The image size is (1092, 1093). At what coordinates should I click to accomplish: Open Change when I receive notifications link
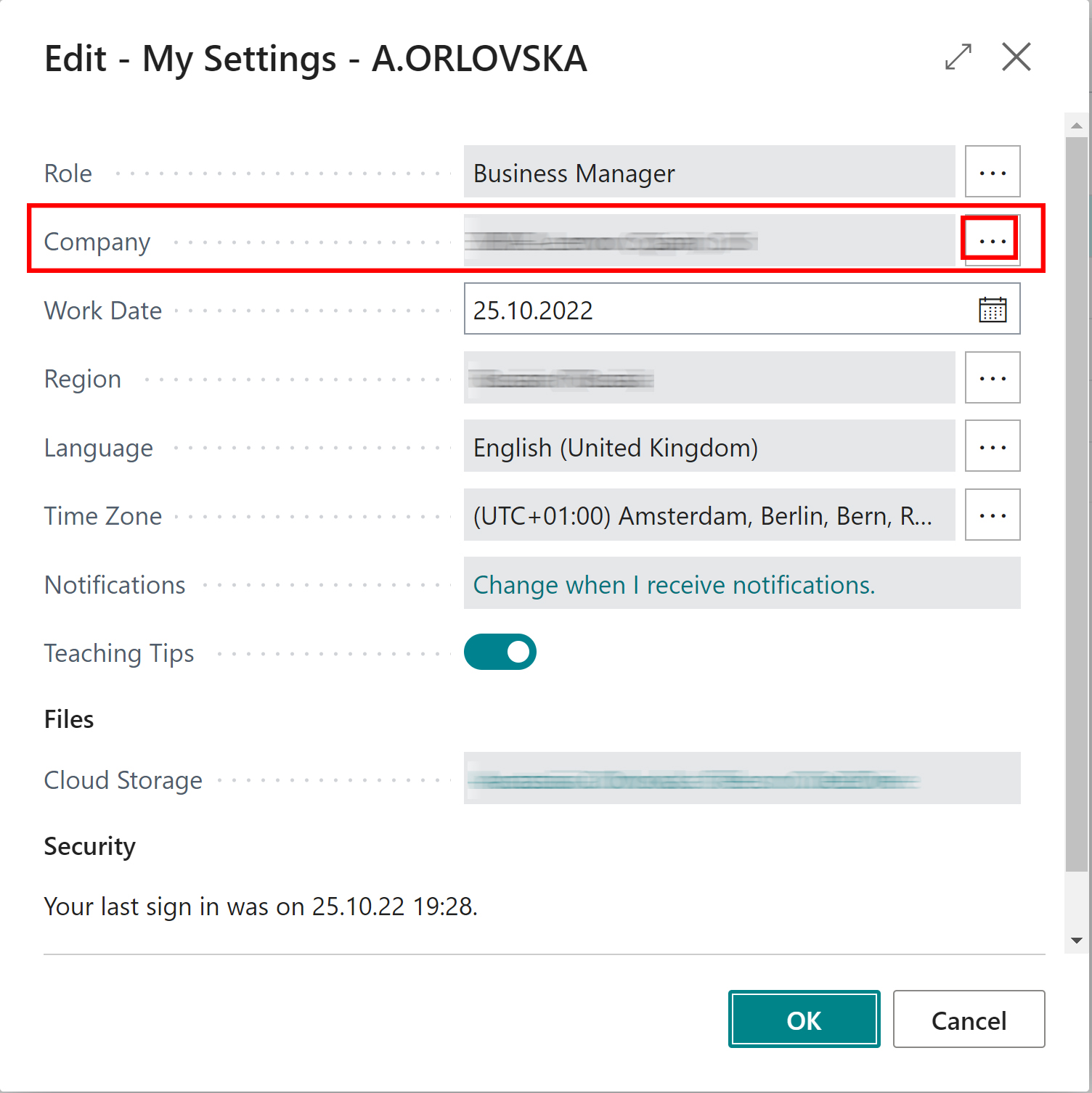click(x=674, y=585)
